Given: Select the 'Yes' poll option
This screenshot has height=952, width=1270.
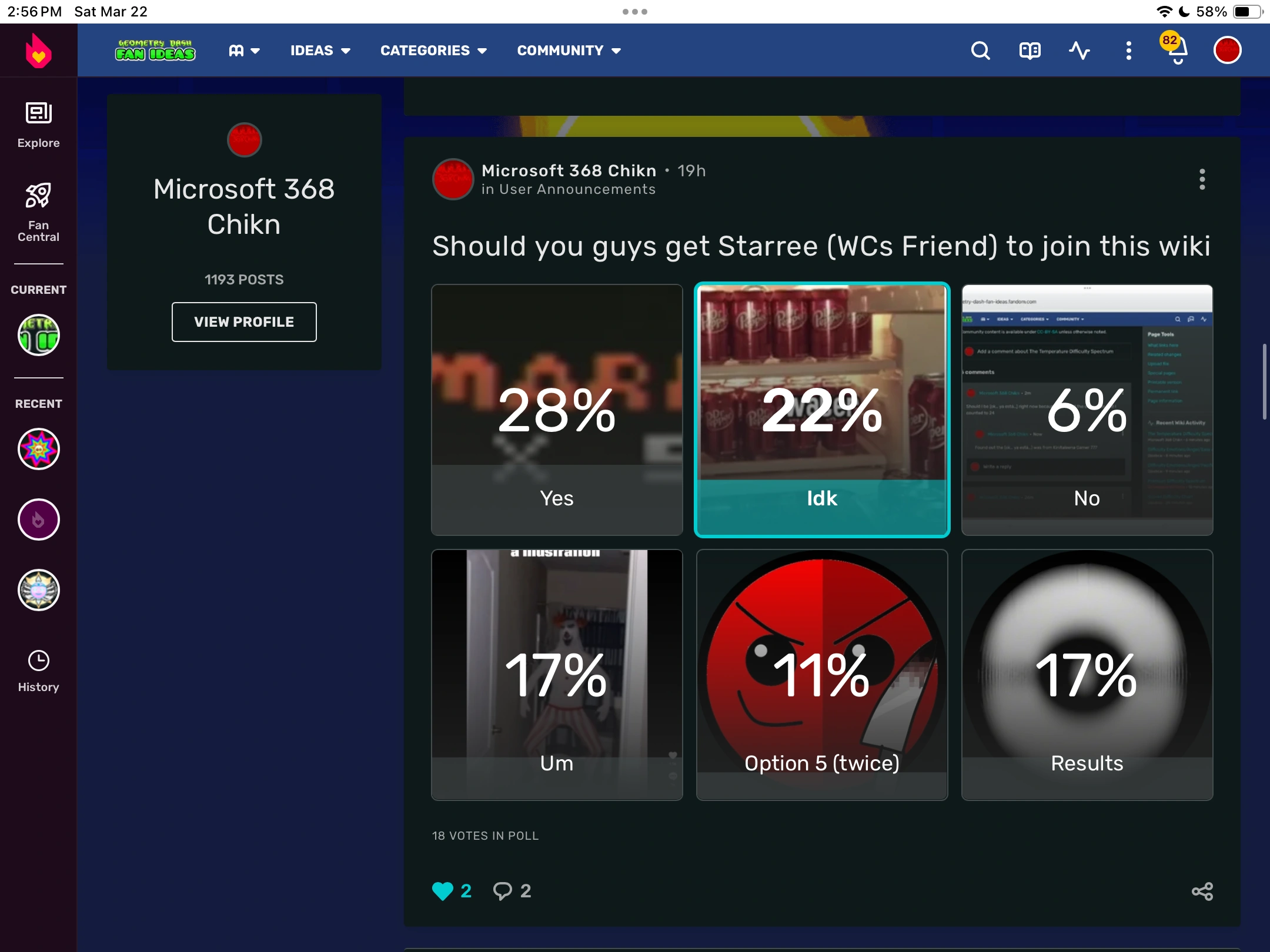Looking at the screenshot, I should 556,410.
